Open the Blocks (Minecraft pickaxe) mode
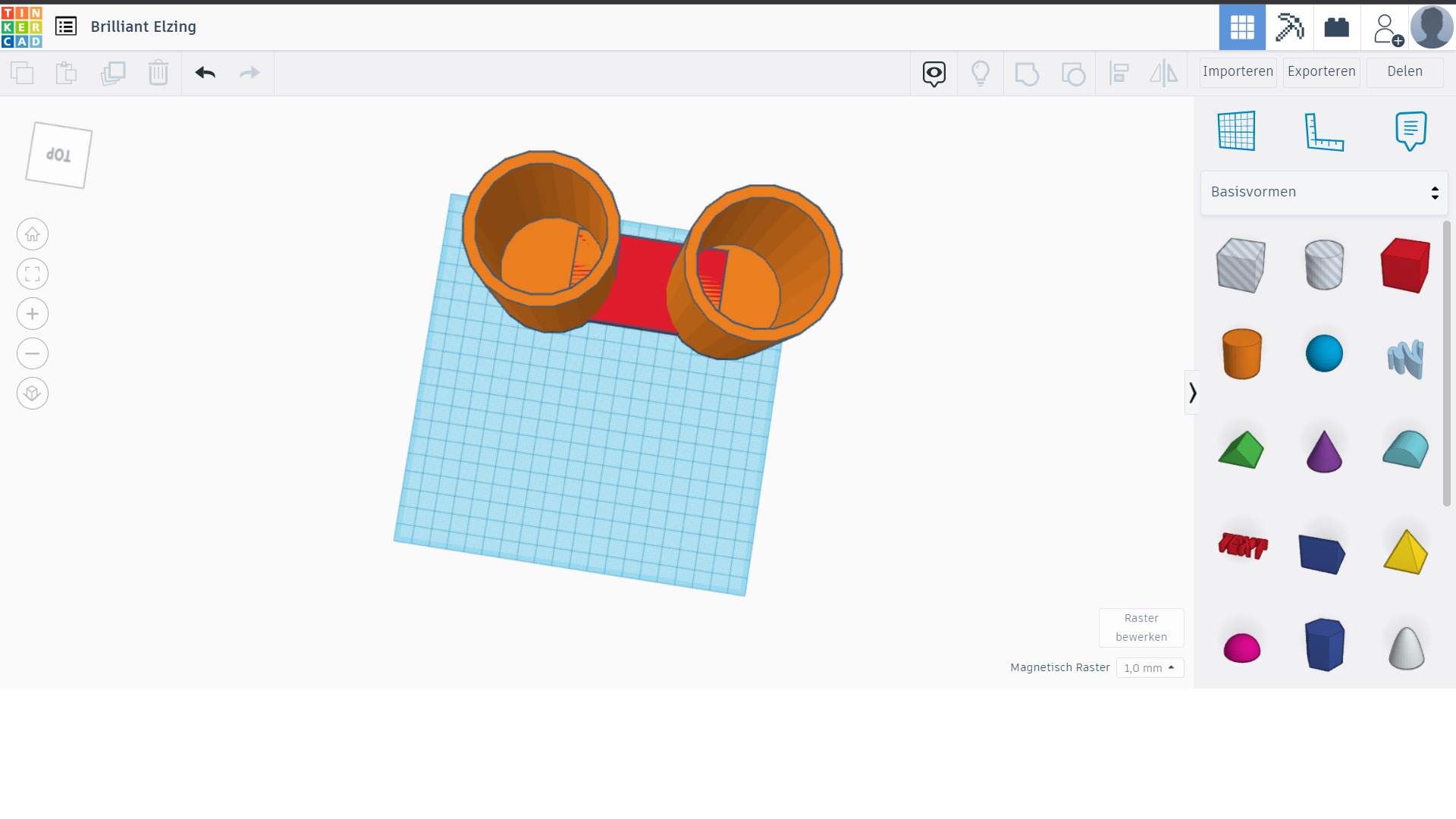The height and width of the screenshot is (819, 1456). (x=1289, y=27)
